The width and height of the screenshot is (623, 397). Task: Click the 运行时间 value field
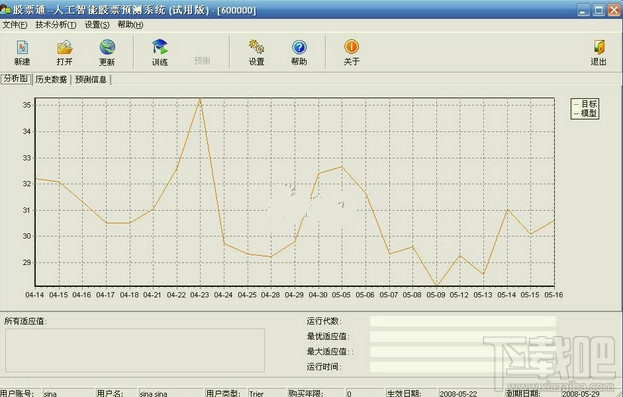(x=463, y=366)
